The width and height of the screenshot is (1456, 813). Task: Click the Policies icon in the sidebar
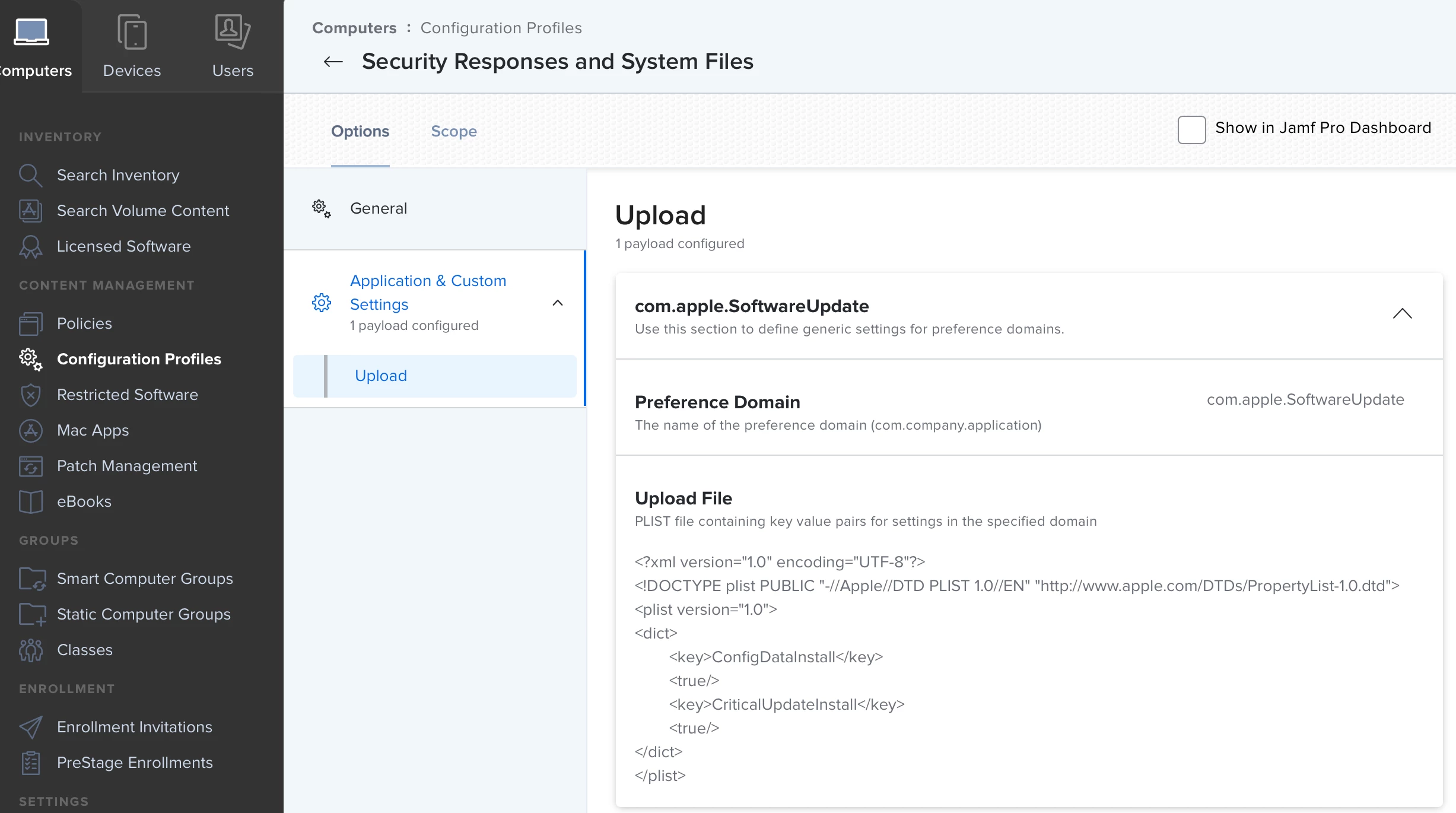30,324
